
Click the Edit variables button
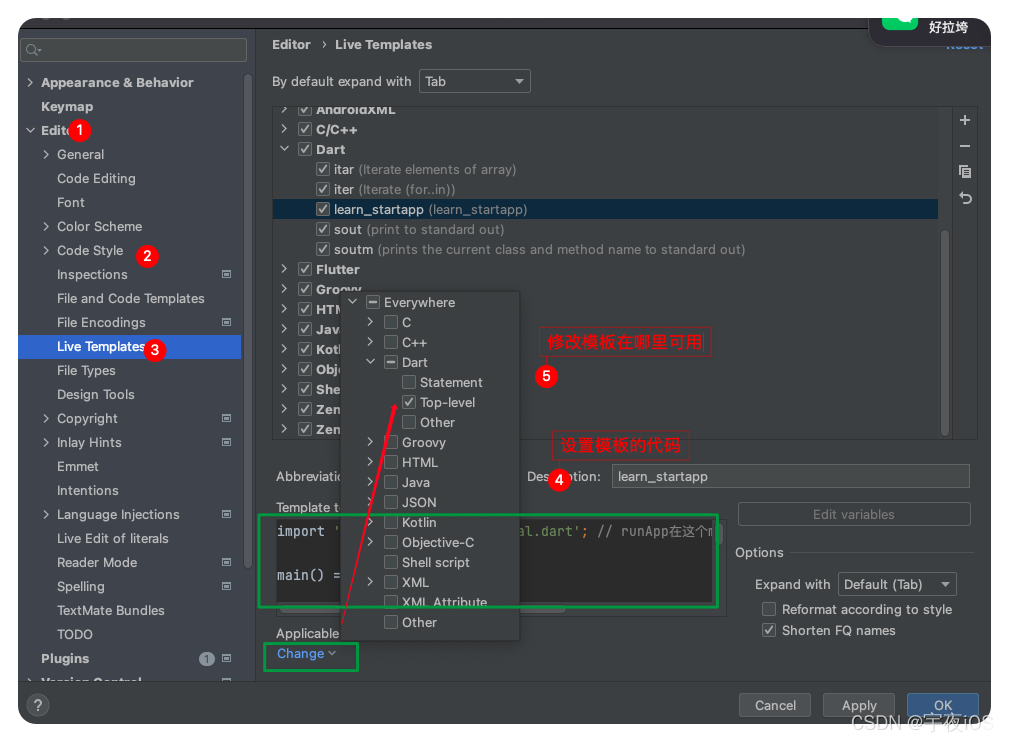pos(854,514)
